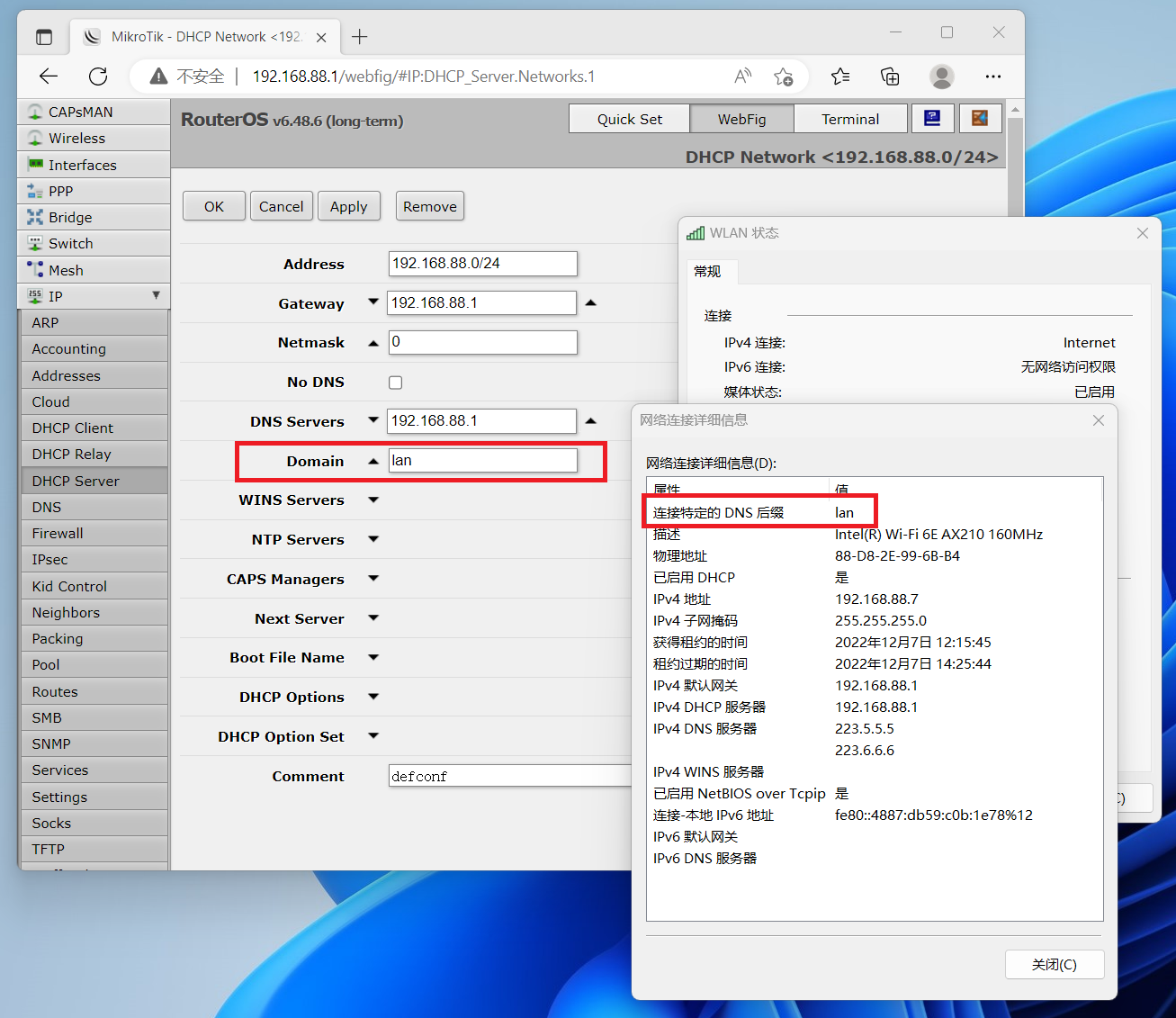Open Routes submenu entry
The image size is (1176, 1018).
(94, 691)
